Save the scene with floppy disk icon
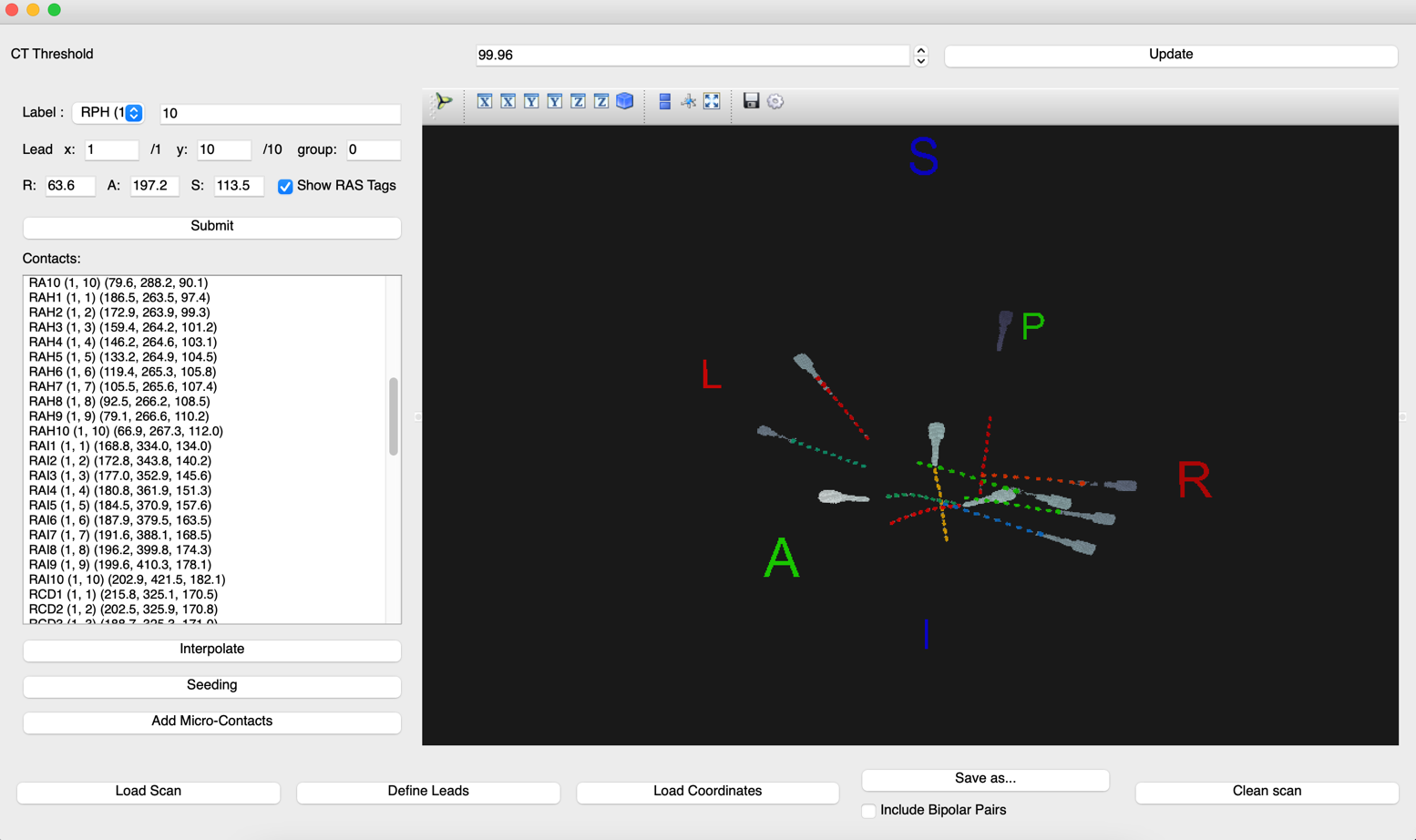This screenshot has width=1416, height=840. pyautogui.click(x=751, y=101)
